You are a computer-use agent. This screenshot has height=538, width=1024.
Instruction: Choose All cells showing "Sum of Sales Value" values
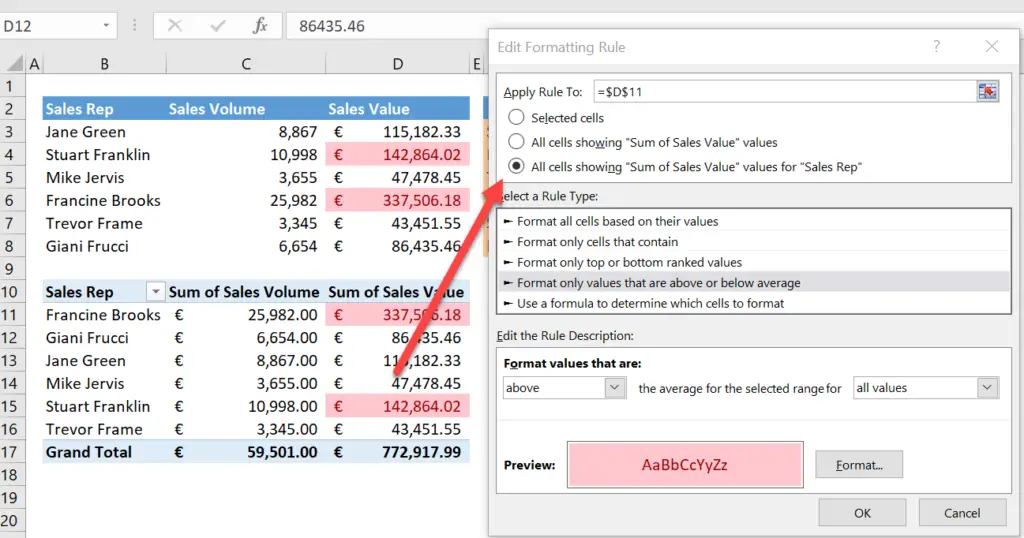pyautogui.click(x=516, y=142)
